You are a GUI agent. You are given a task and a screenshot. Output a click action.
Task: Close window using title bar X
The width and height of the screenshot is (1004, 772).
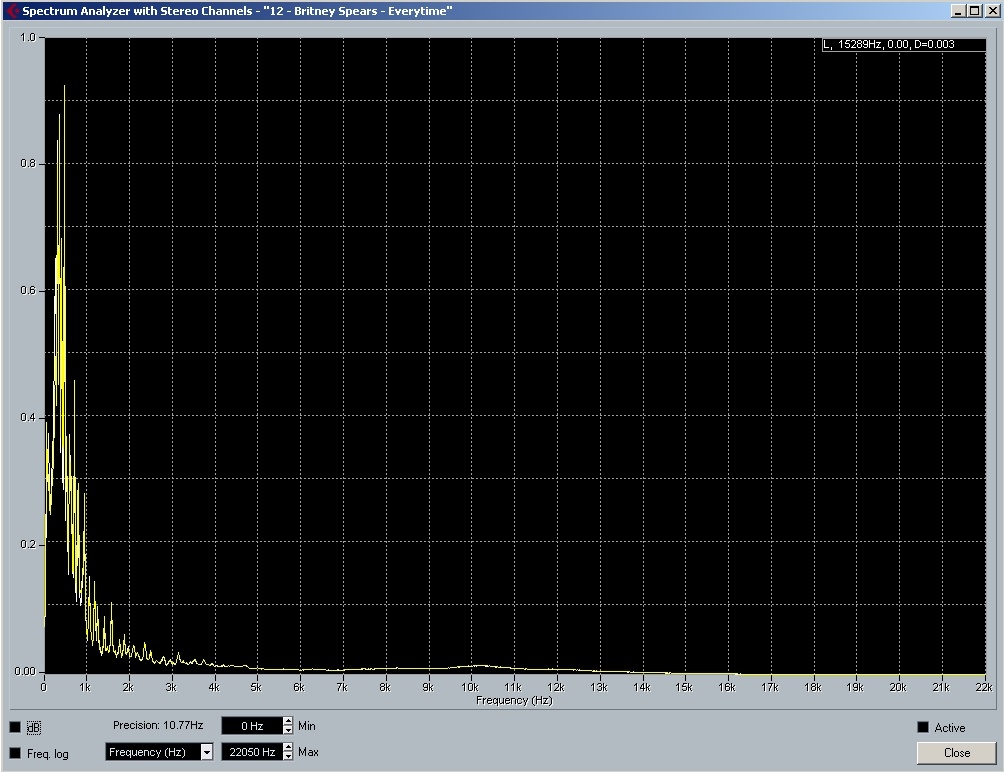click(x=991, y=11)
